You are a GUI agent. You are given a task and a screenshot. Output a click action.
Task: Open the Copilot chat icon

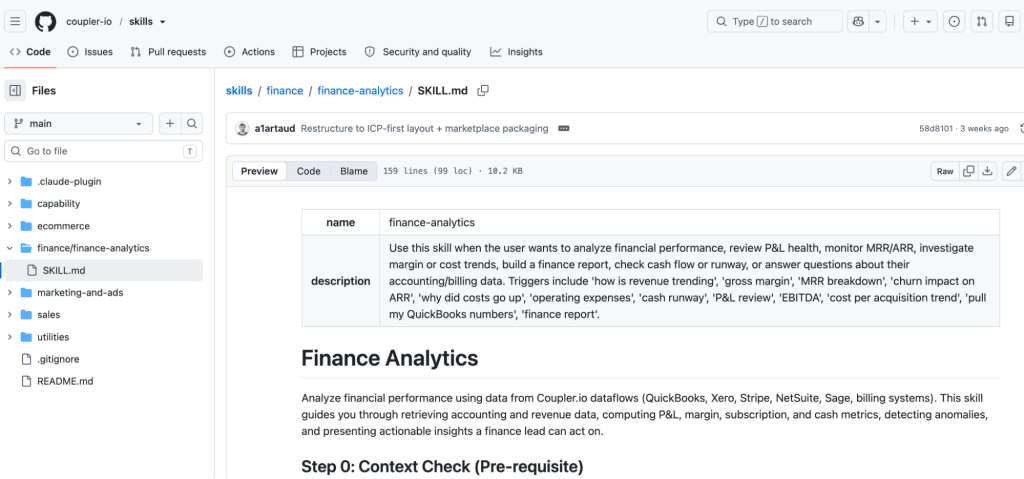click(857, 22)
